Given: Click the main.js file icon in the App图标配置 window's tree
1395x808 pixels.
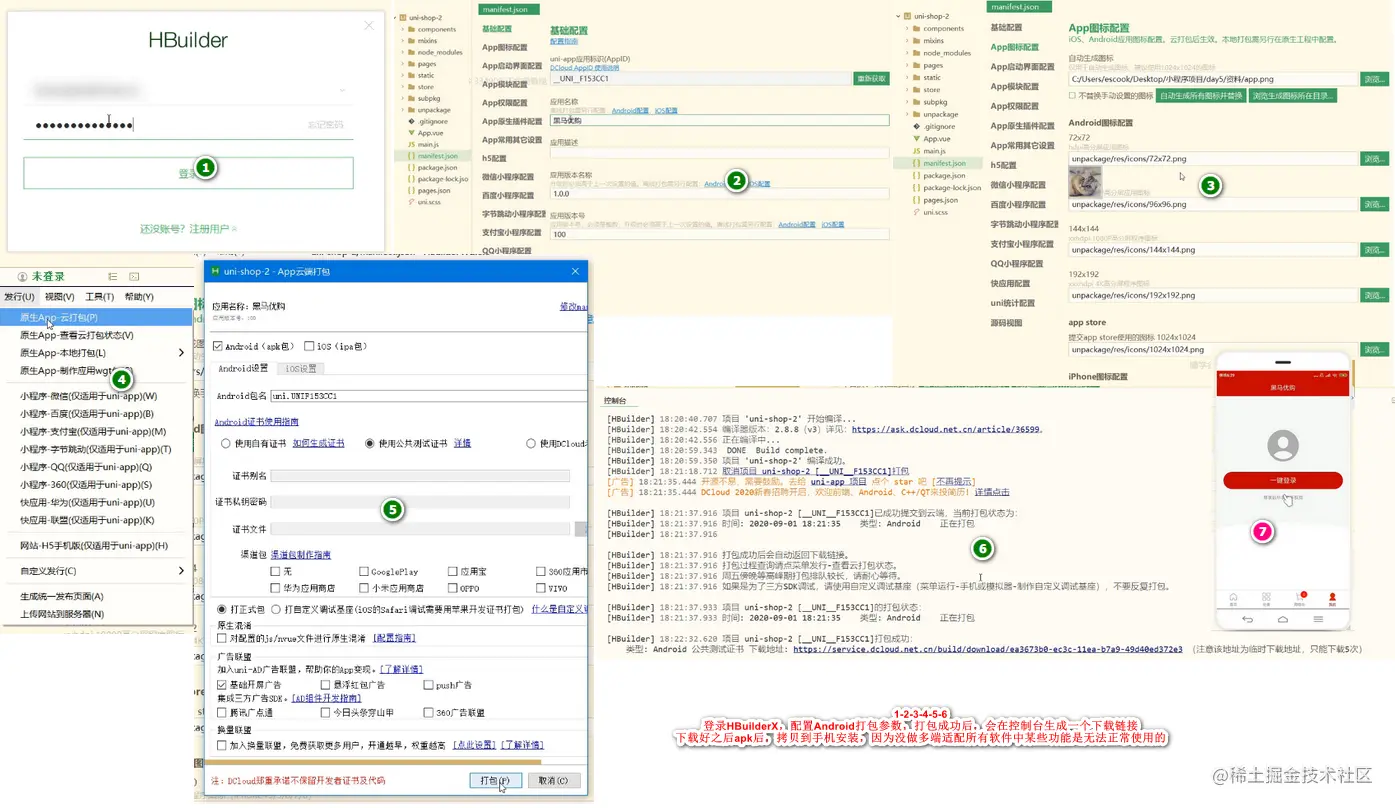Looking at the screenshot, I should [916, 151].
